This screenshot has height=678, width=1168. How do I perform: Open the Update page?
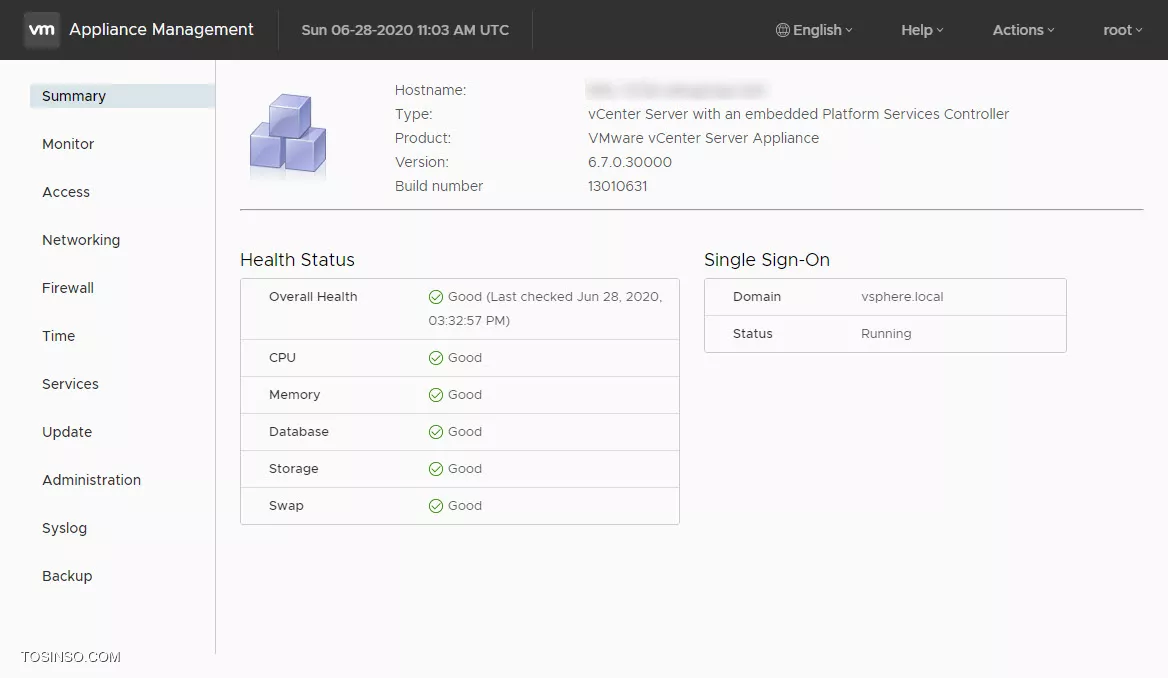point(67,432)
